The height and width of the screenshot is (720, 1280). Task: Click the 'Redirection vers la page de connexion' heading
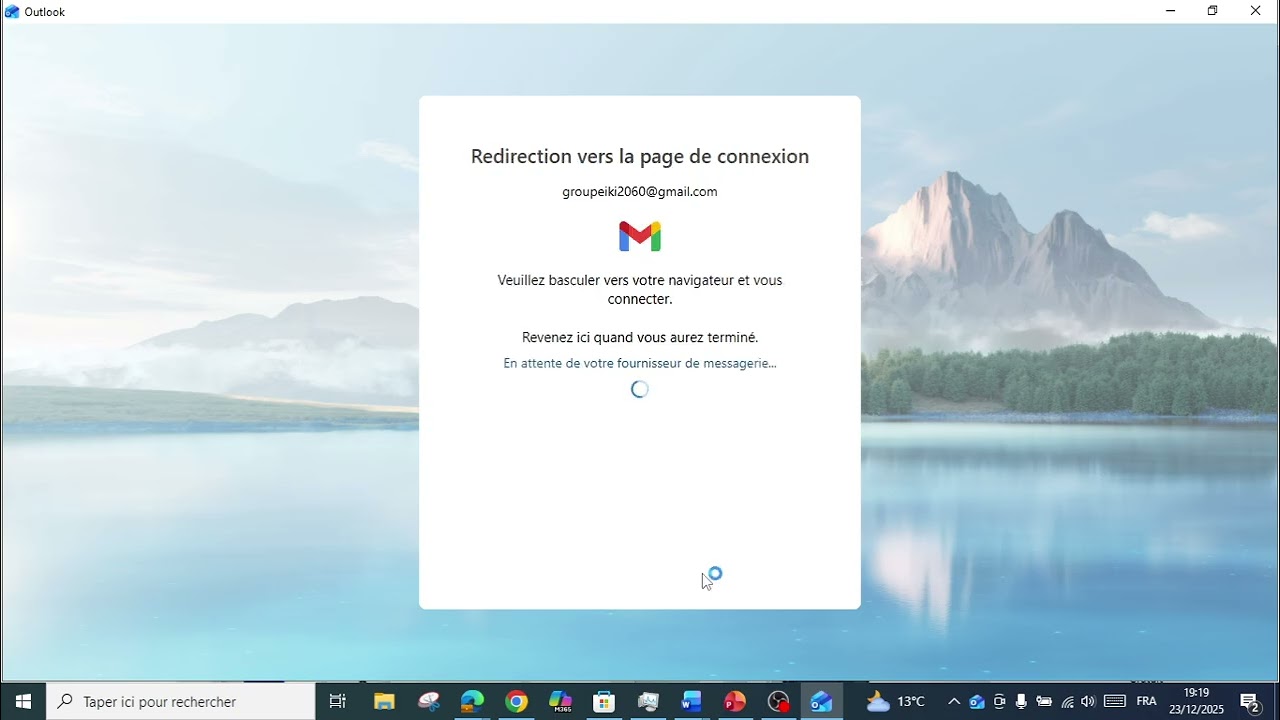tap(640, 156)
